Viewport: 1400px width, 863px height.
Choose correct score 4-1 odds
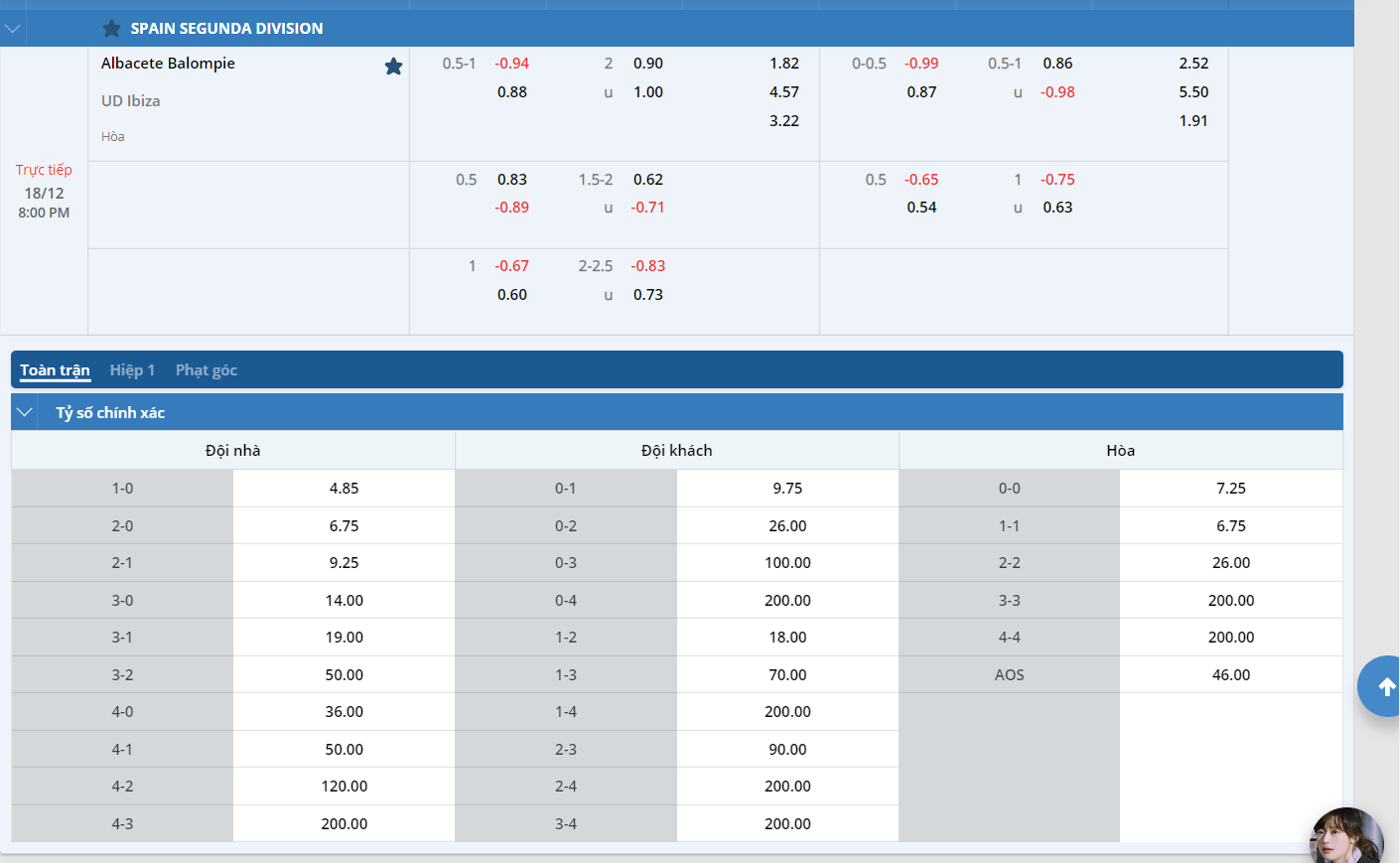(344, 750)
